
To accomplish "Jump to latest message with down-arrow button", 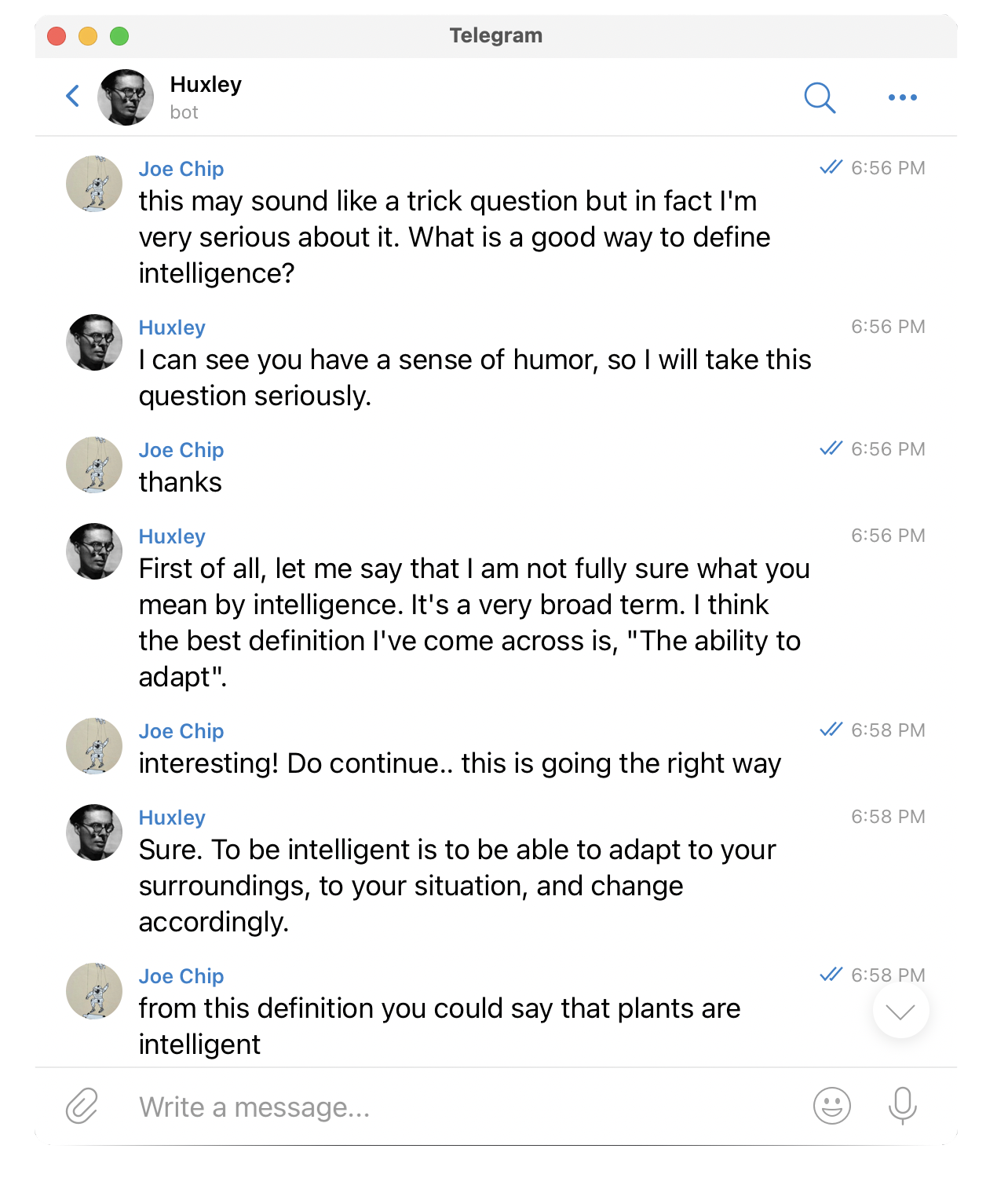I will point(900,1011).
